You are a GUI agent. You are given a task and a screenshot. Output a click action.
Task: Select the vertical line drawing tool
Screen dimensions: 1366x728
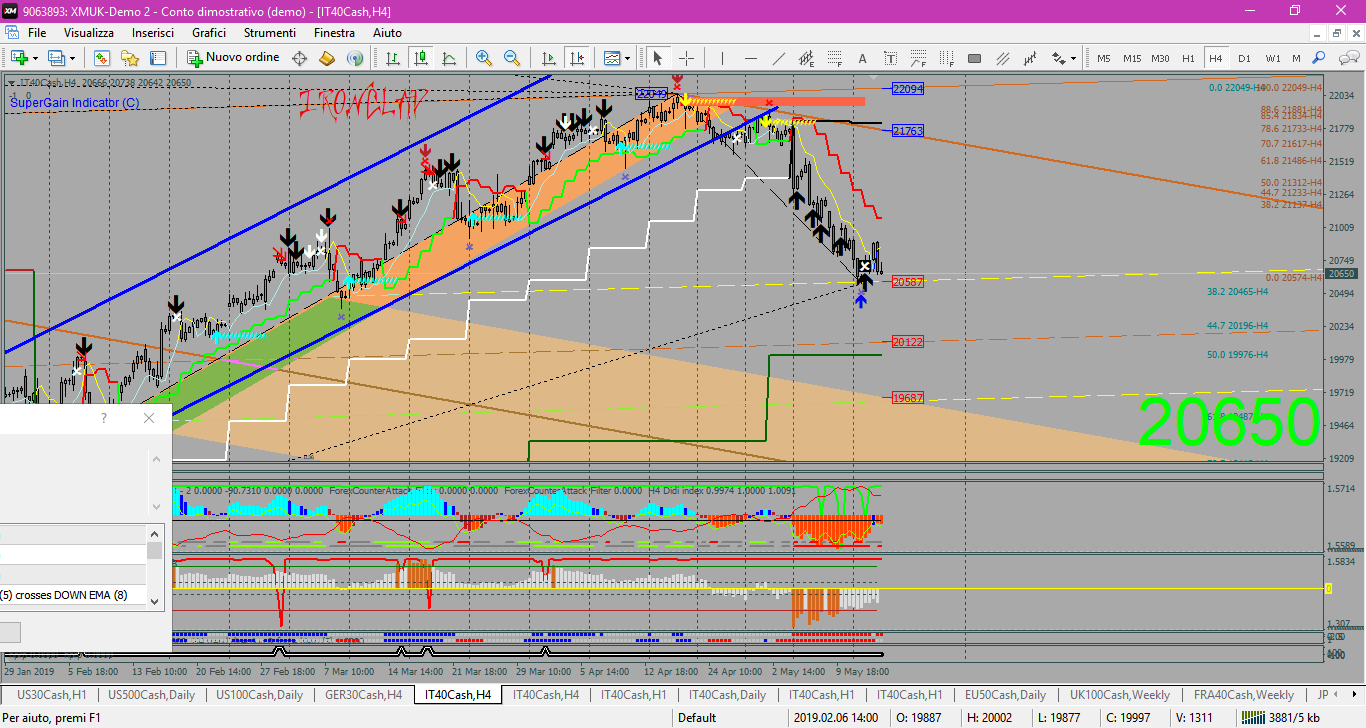(721, 58)
